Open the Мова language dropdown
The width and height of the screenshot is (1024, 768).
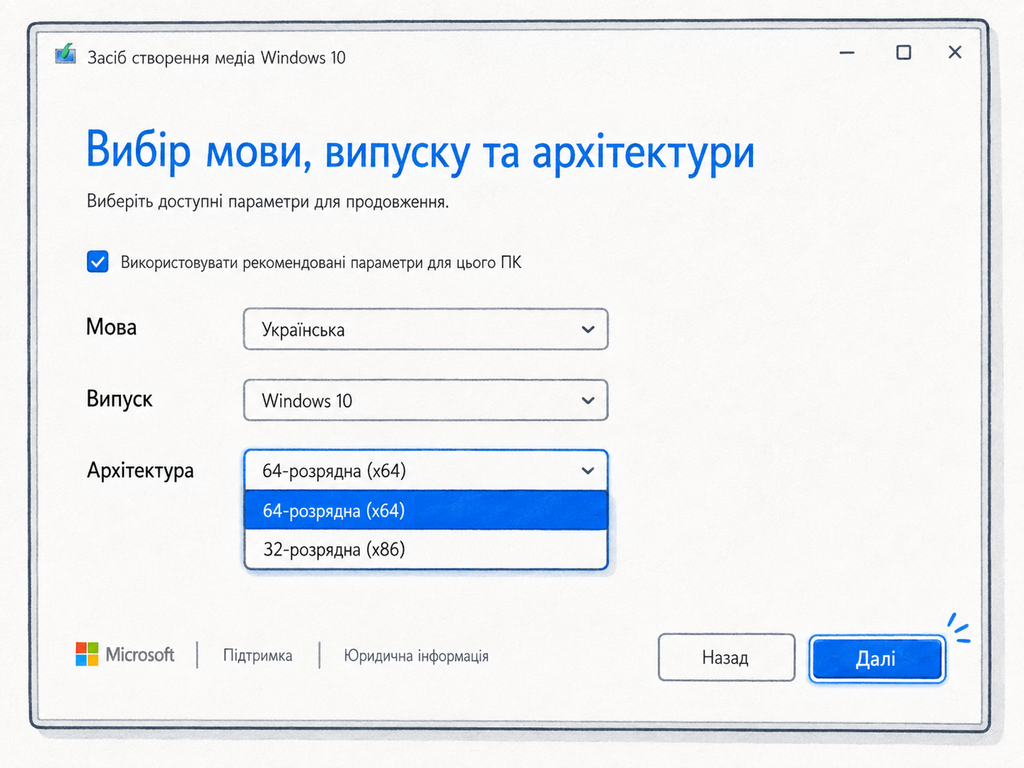[426, 329]
